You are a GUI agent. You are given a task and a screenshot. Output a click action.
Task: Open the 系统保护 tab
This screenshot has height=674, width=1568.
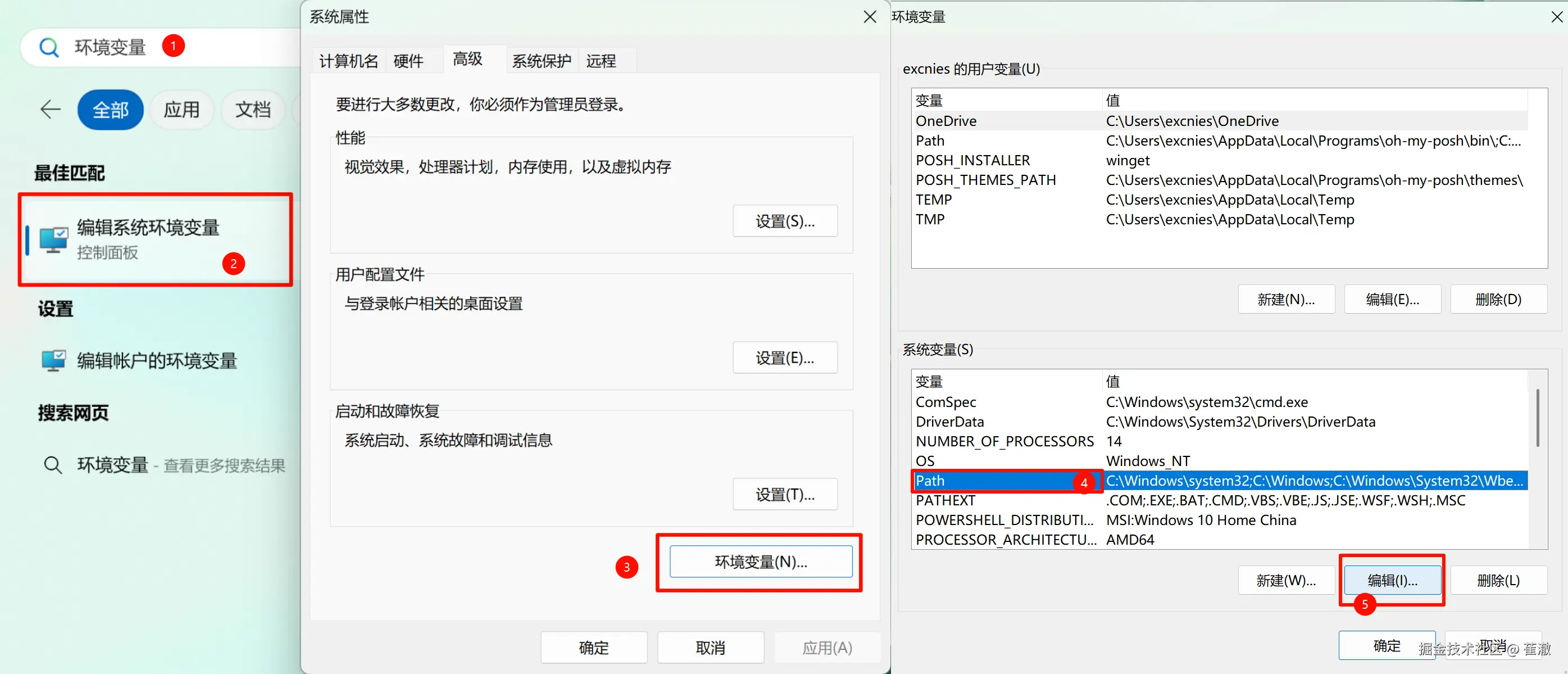(541, 61)
